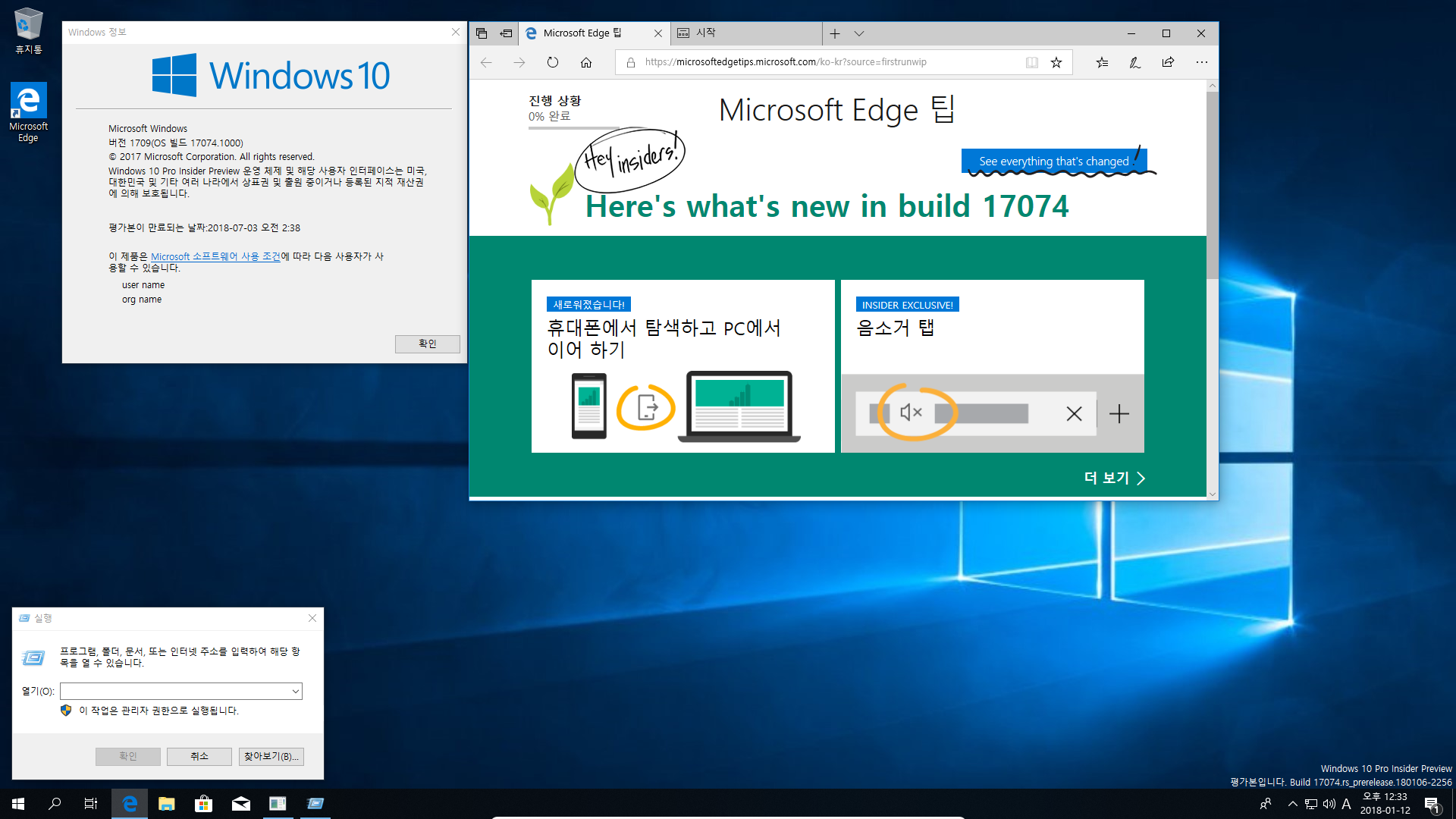Click 확인 in Windows 정보 dialog

(427, 344)
